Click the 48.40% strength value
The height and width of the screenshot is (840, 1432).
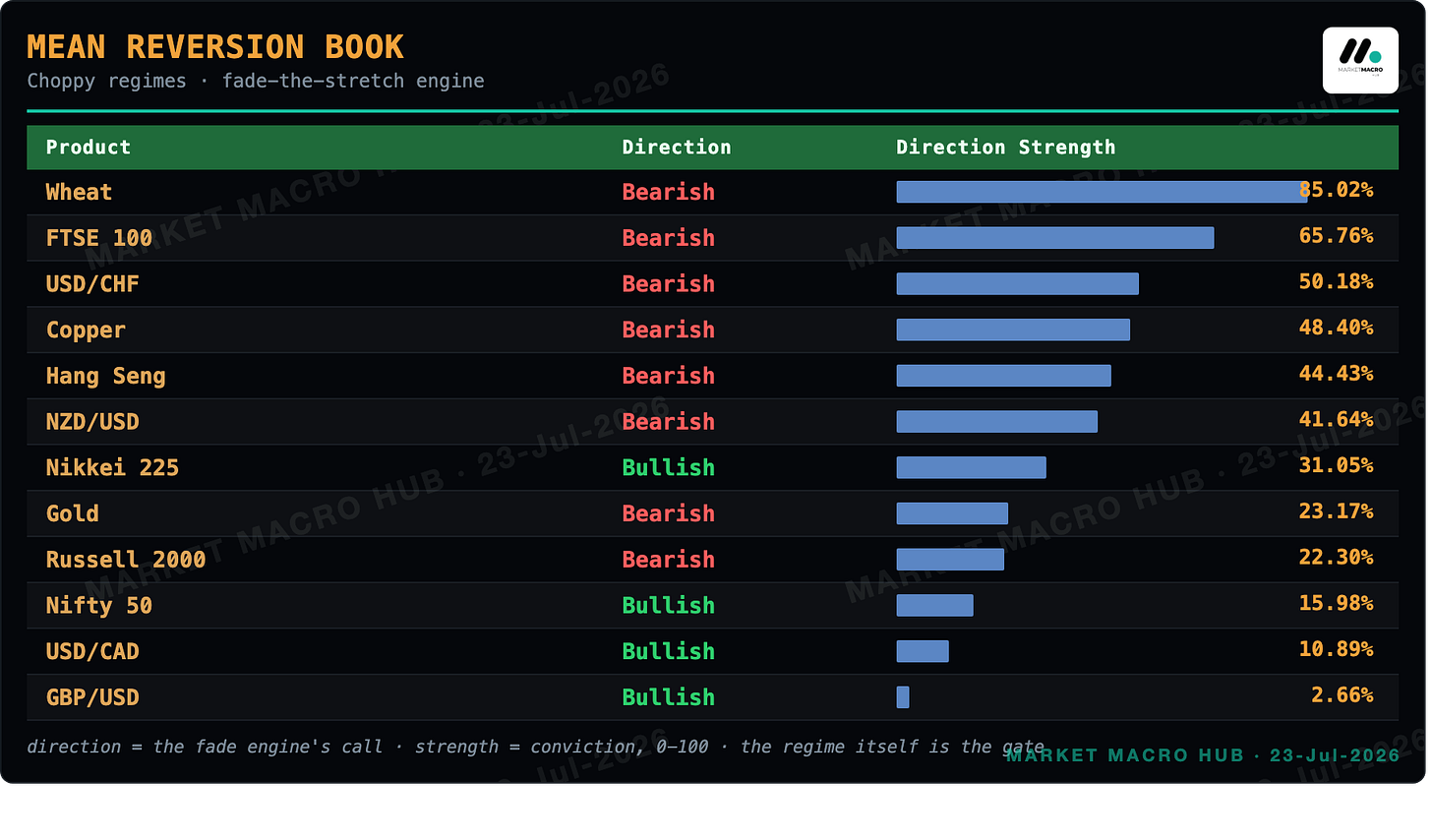[x=1337, y=328]
